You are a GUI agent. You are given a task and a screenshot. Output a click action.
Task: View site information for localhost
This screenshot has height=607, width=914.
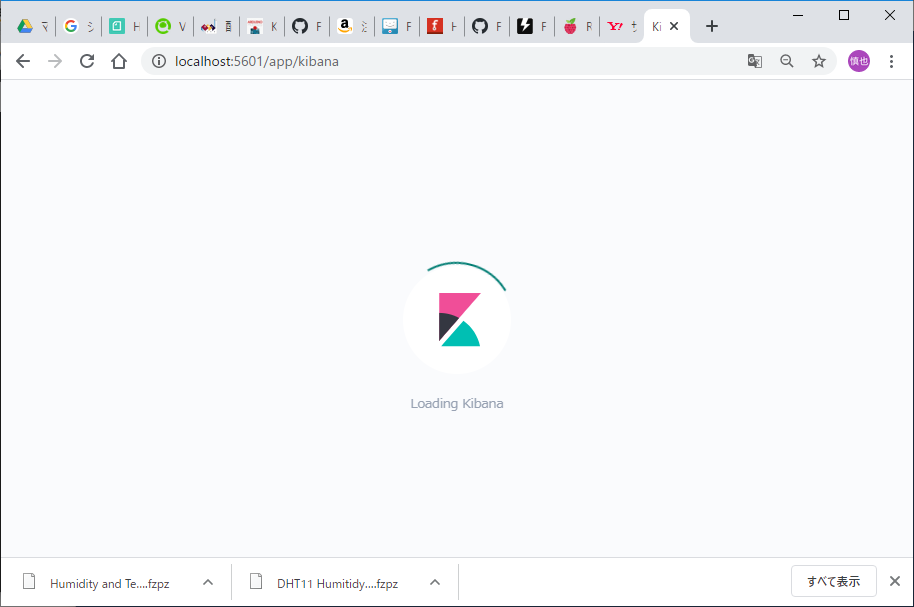[159, 61]
